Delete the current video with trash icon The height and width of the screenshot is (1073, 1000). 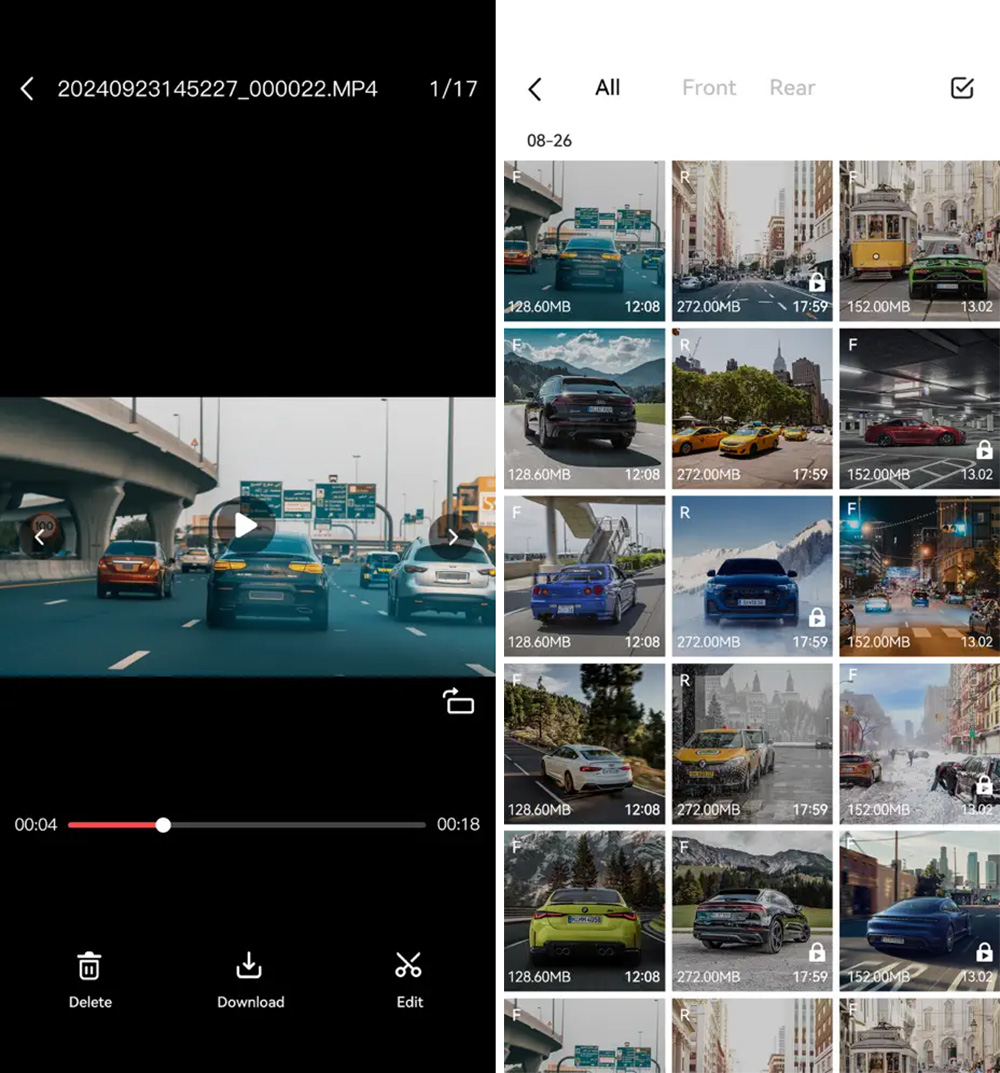pos(90,966)
